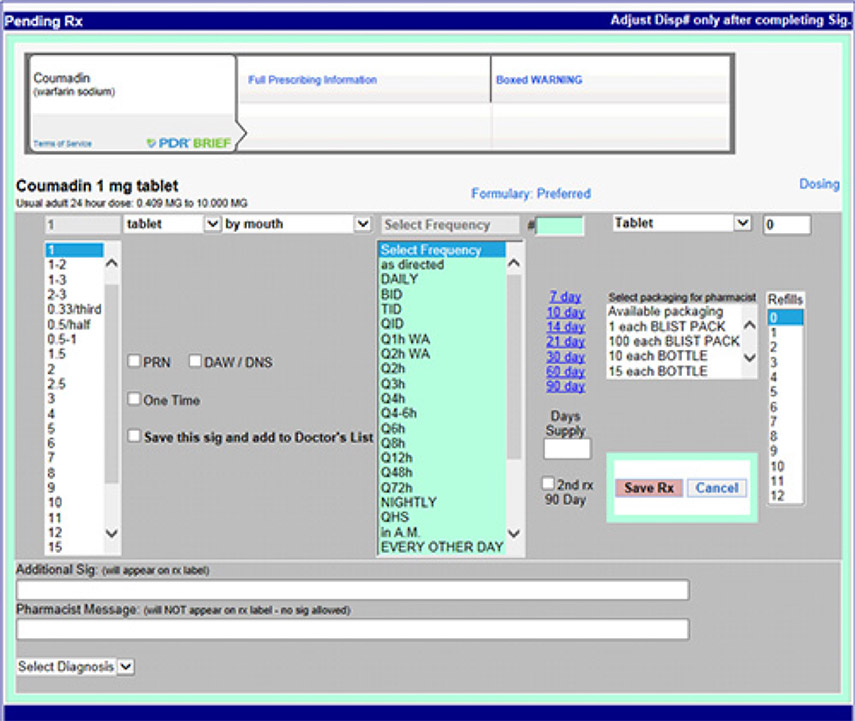The image size is (855, 721).
Task: Open Terms of Service link
Action: pos(62,143)
